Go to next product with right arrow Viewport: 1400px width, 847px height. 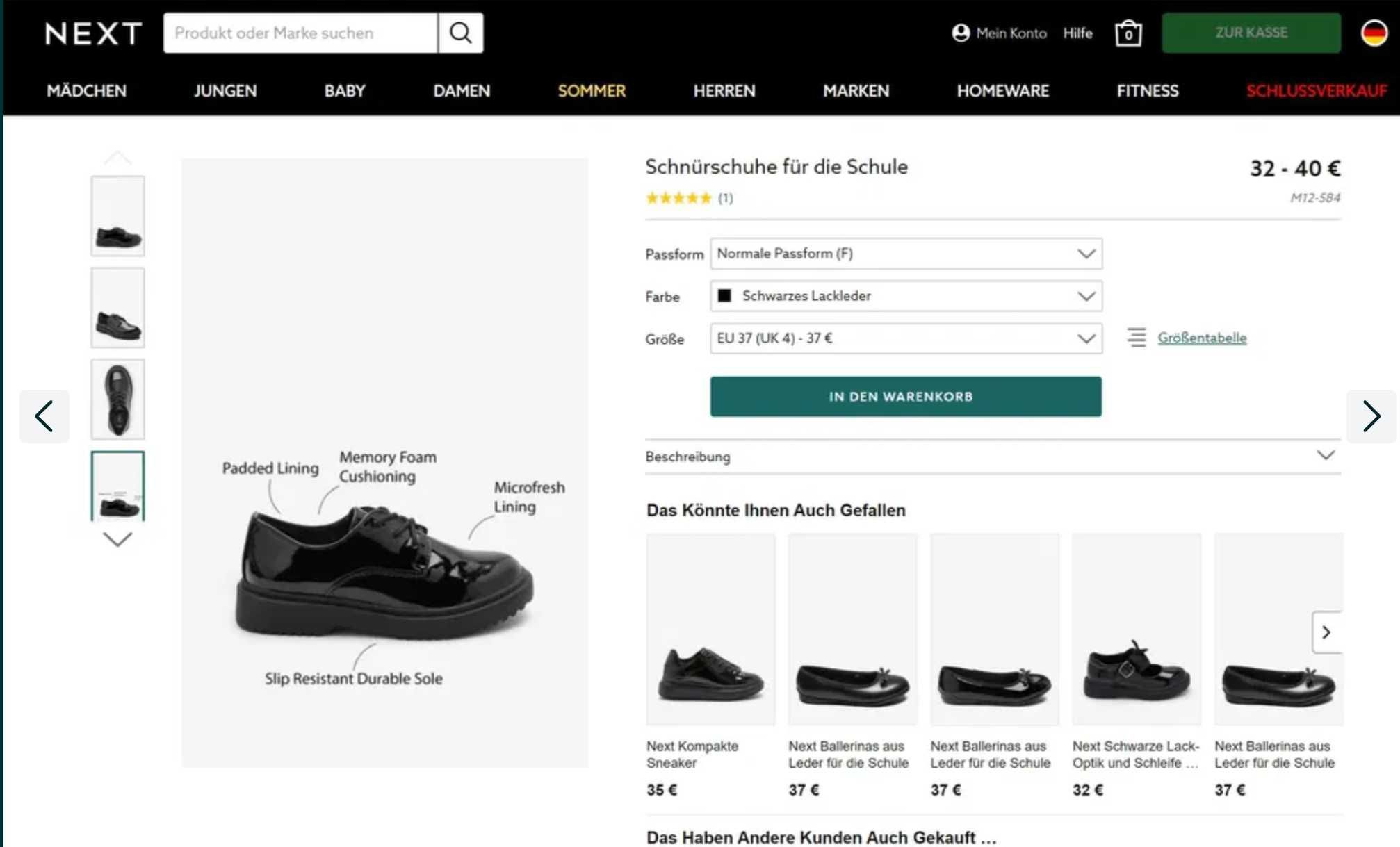point(1371,416)
